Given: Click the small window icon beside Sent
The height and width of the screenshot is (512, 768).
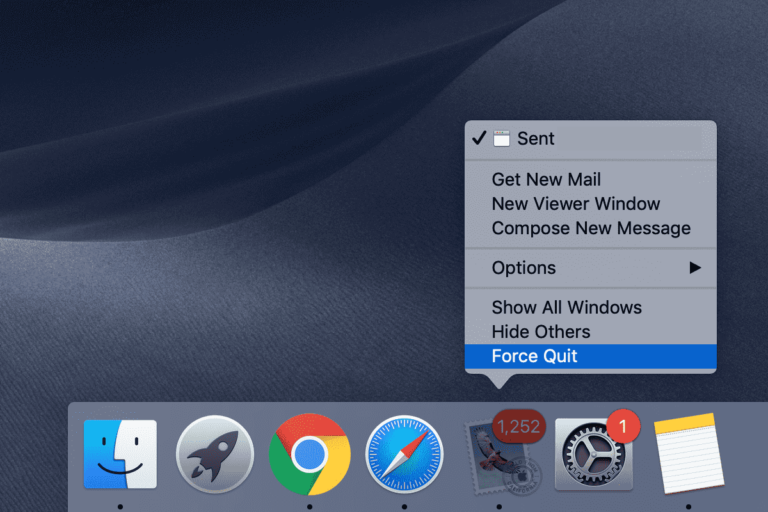Looking at the screenshot, I should (x=502, y=139).
